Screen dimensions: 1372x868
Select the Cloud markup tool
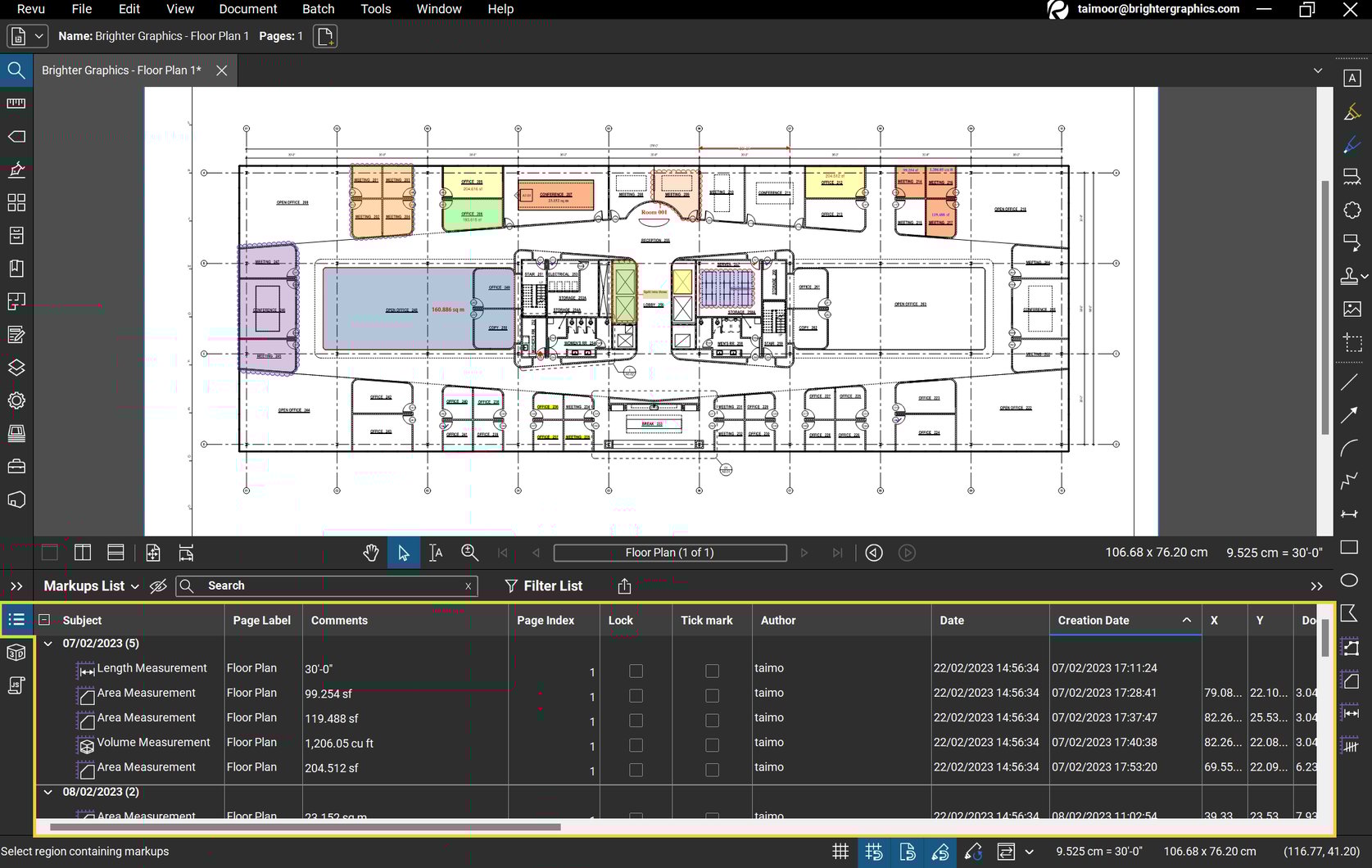point(1351,210)
